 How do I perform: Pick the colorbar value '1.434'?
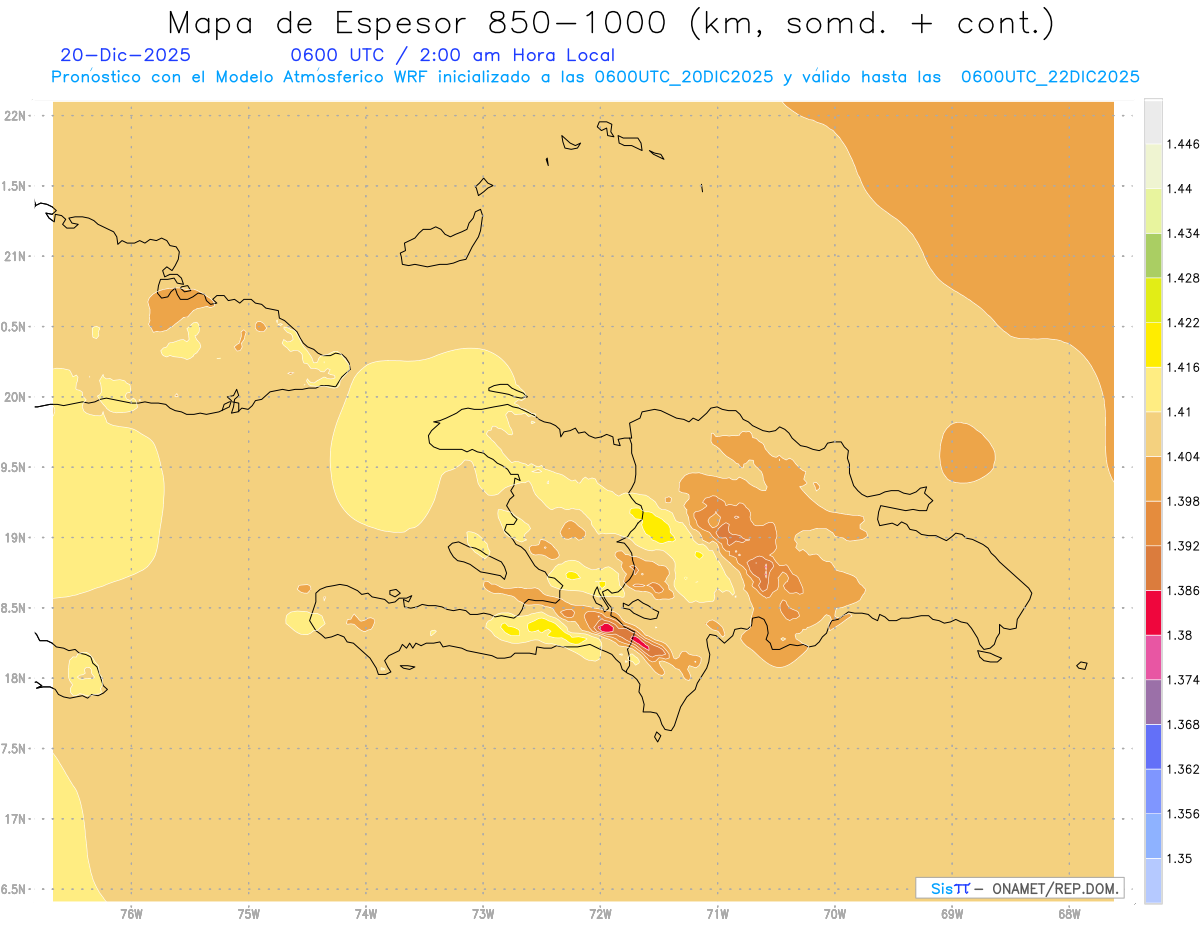(x=1183, y=233)
